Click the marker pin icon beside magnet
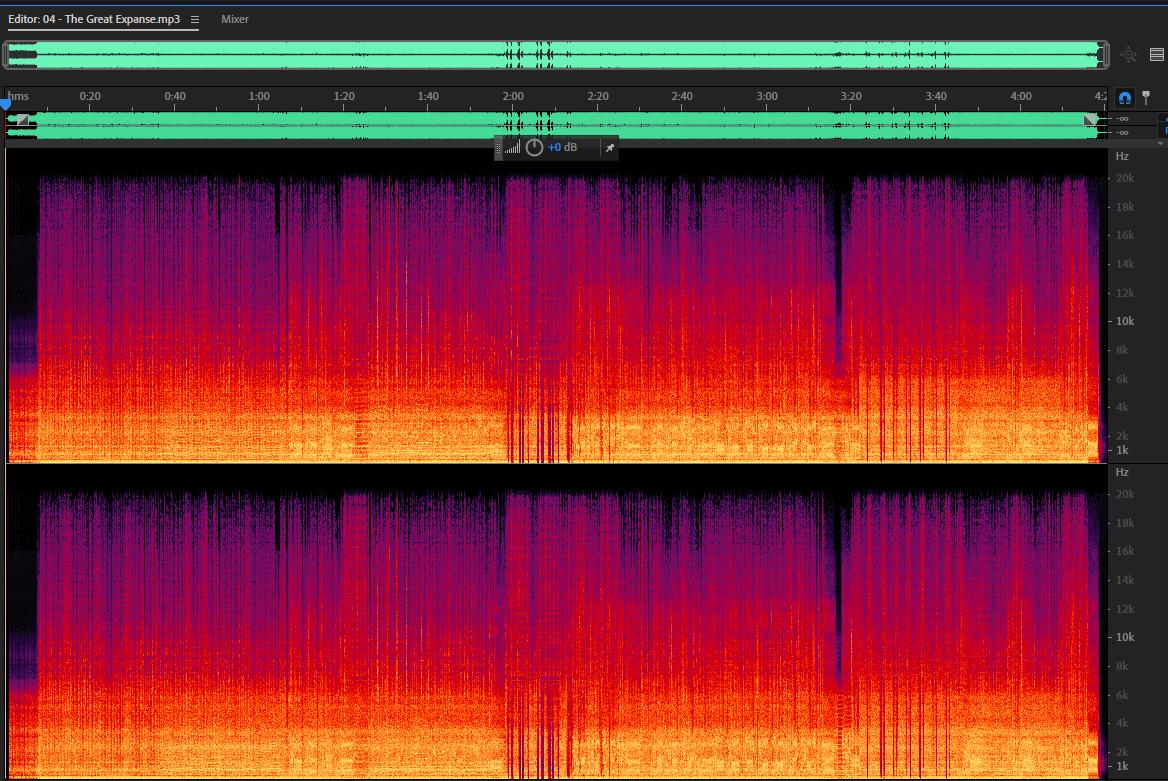Viewport: 1168px width, 781px height. pyautogui.click(x=1146, y=98)
